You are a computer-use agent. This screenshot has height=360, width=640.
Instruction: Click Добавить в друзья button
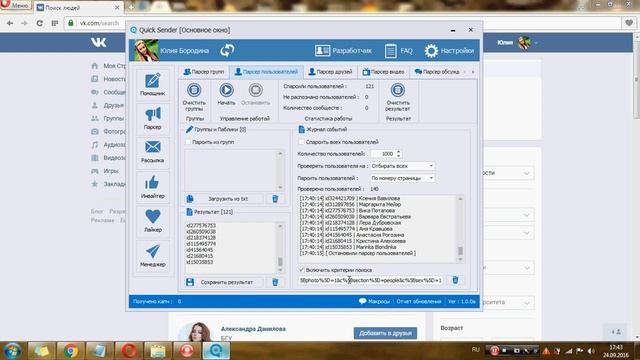pos(385,333)
